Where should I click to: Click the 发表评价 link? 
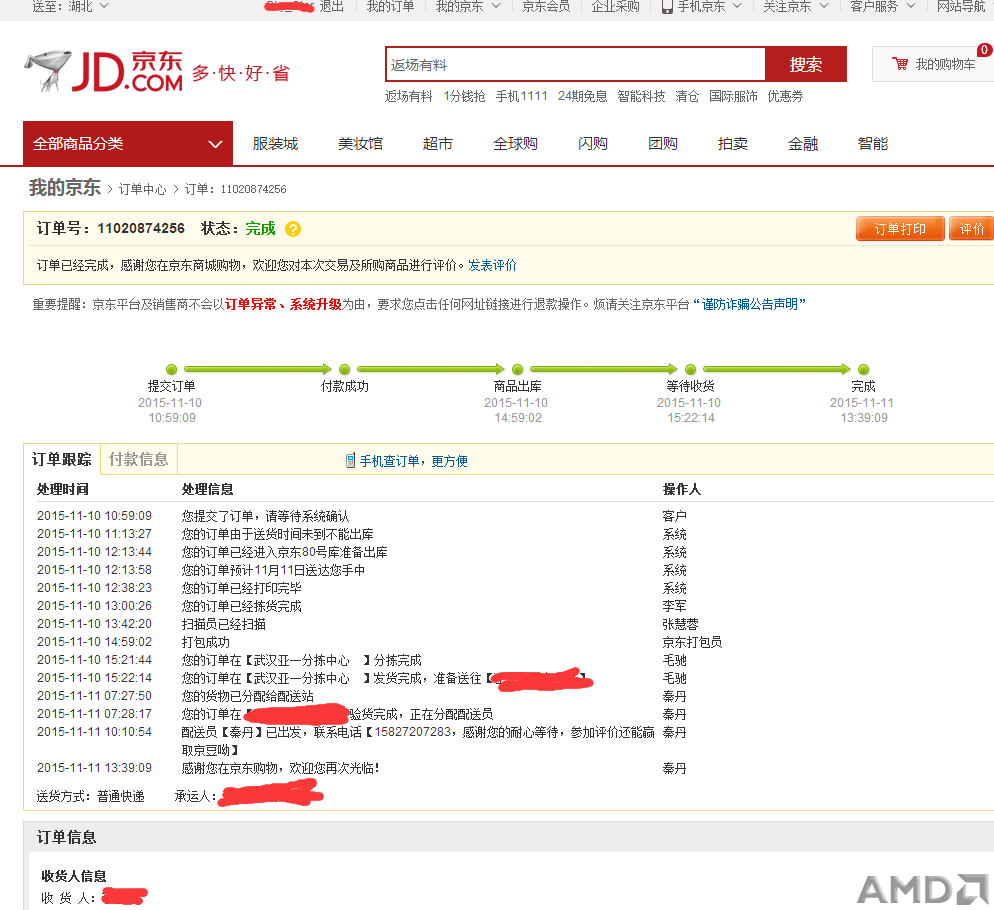point(493,265)
